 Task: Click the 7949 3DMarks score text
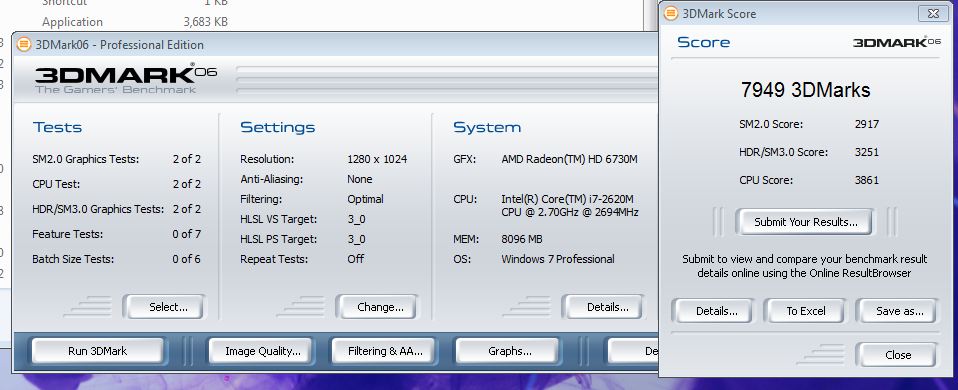coord(805,90)
